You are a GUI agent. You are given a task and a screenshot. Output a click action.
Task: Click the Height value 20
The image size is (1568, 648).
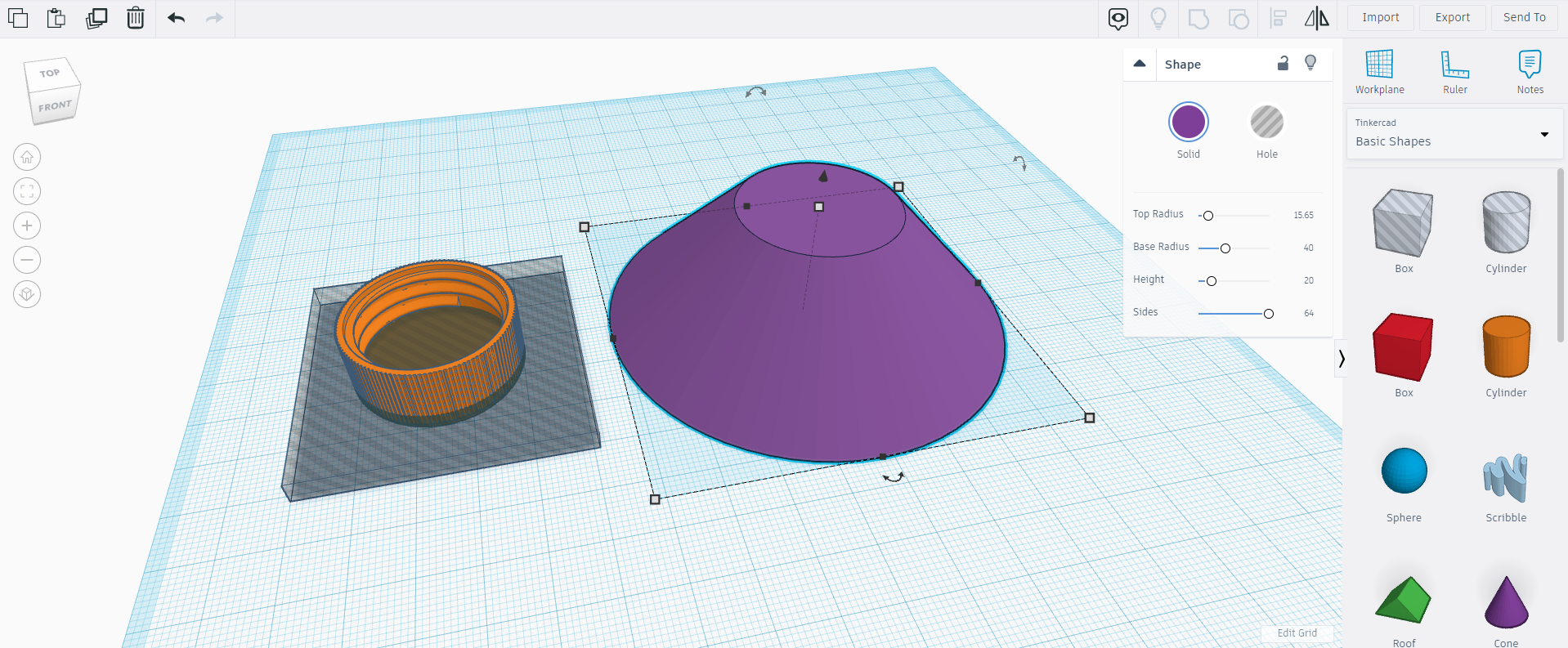click(x=1308, y=281)
